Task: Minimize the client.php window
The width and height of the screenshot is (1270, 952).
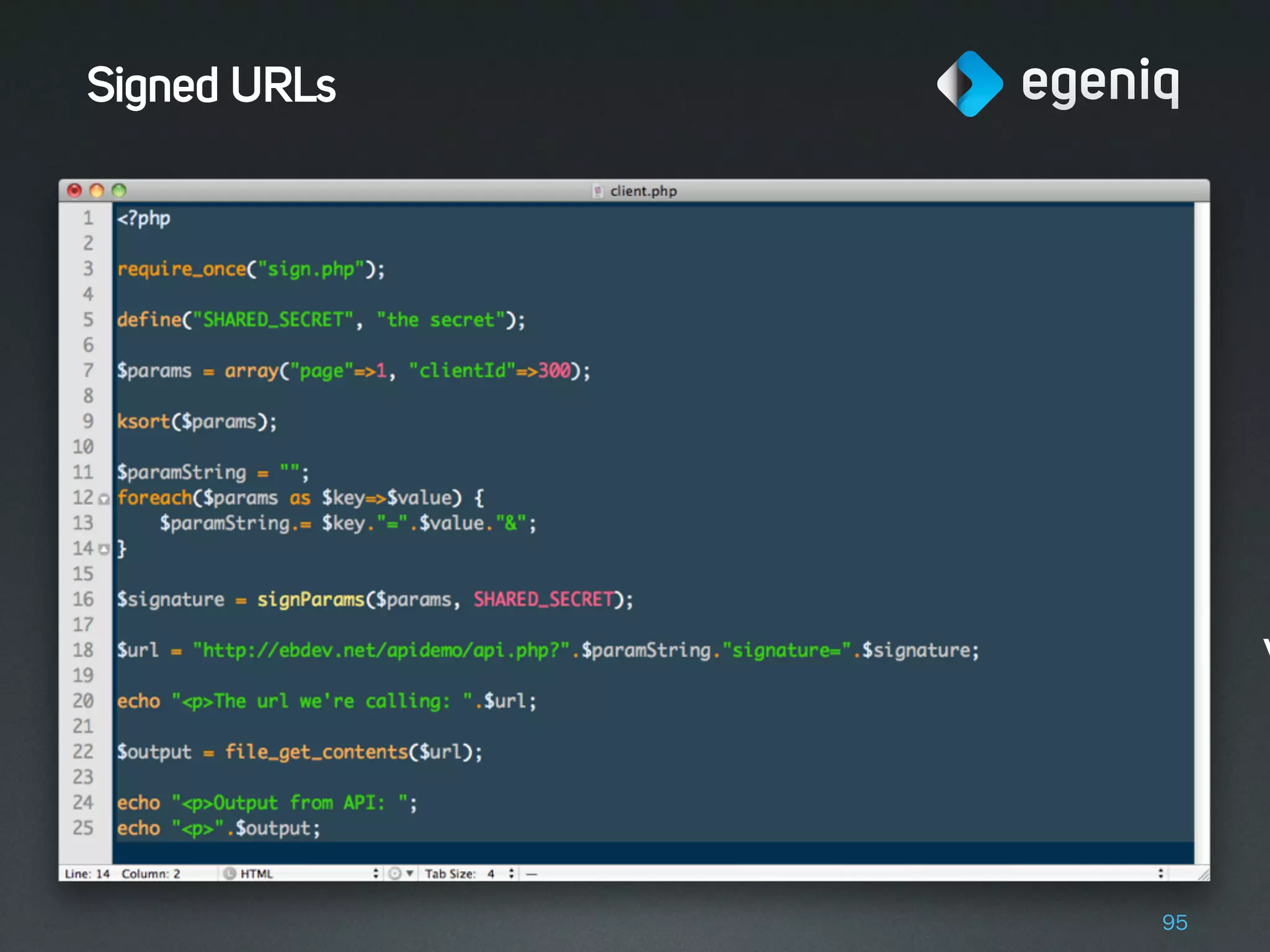Action: pos(97,190)
